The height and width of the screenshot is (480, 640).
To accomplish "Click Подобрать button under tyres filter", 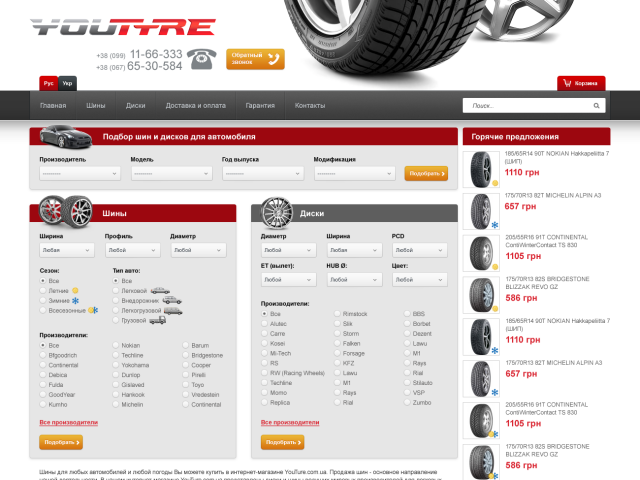I will (x=61, y=442).
